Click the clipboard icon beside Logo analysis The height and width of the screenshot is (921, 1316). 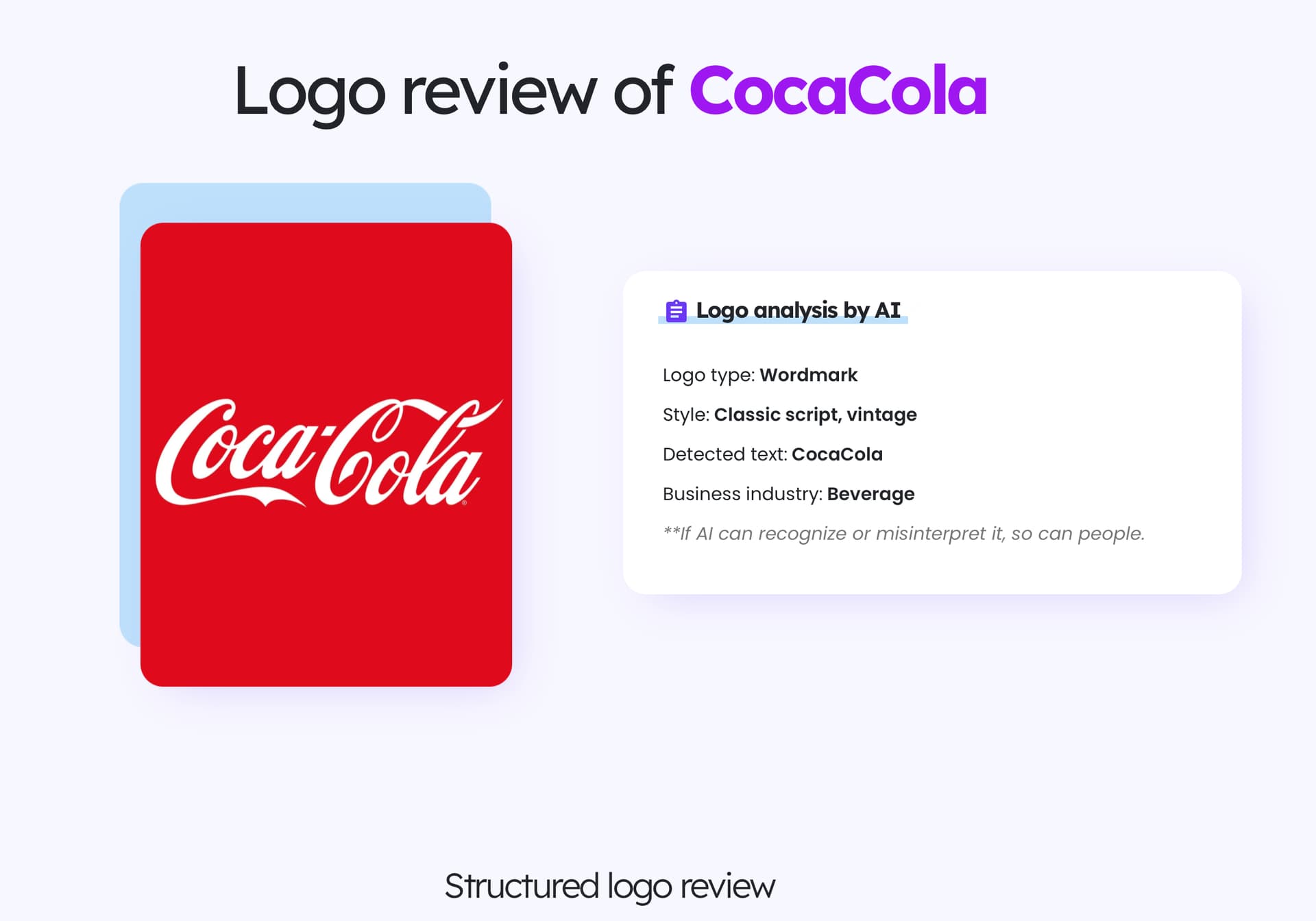pyautogui.click(x=676, y=311)
